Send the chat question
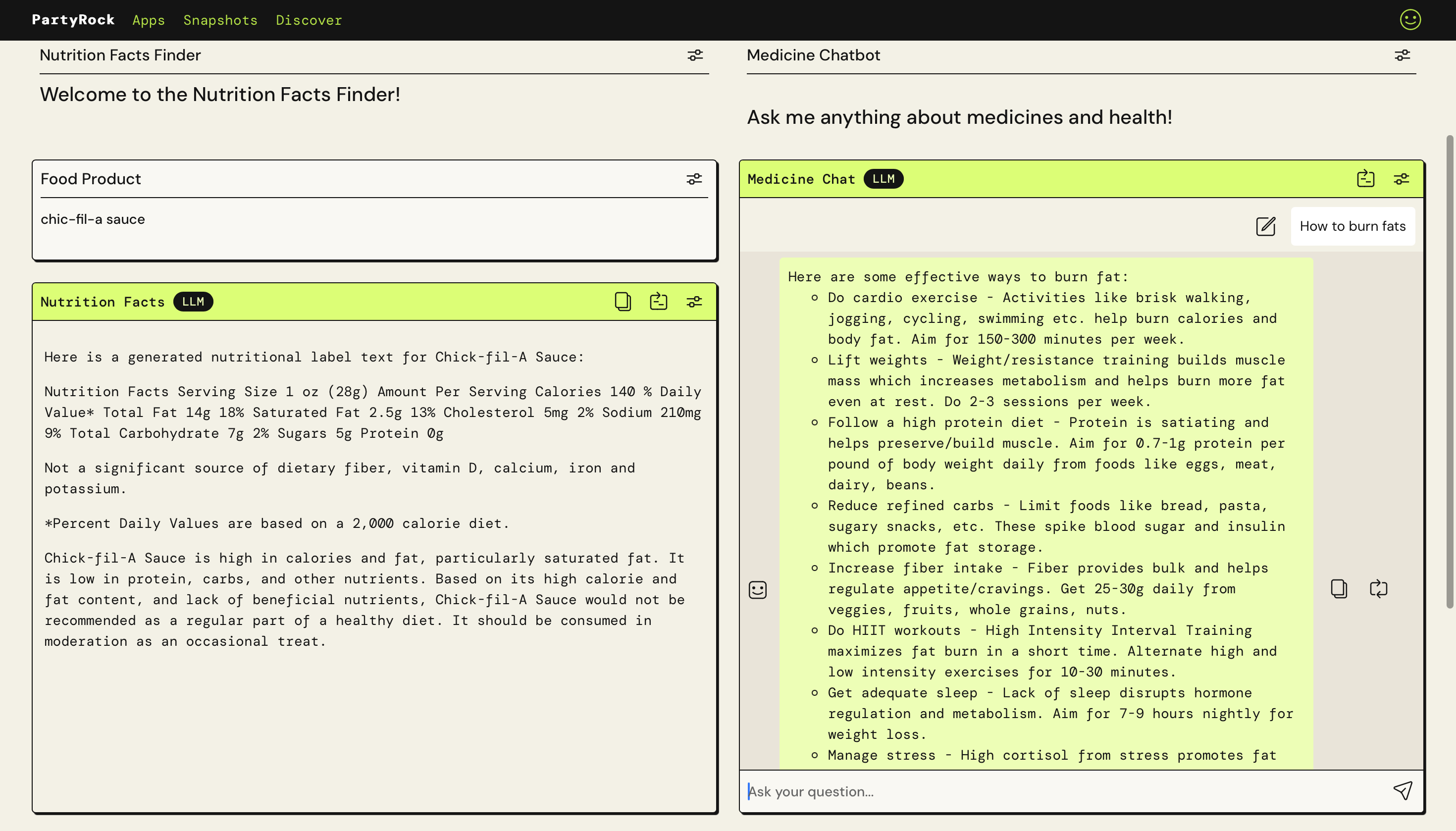Viewport: 1456px width, 831px height. point(1403,790)
